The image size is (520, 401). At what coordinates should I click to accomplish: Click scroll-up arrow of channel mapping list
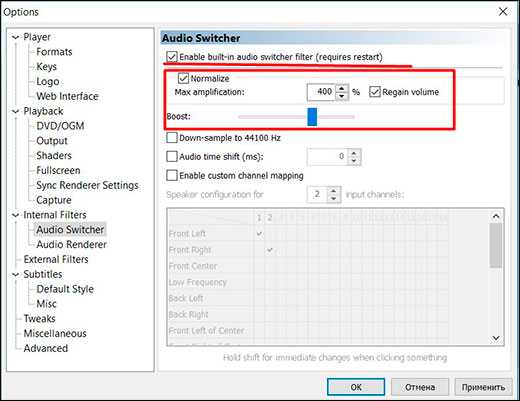(x=496, y=216)
